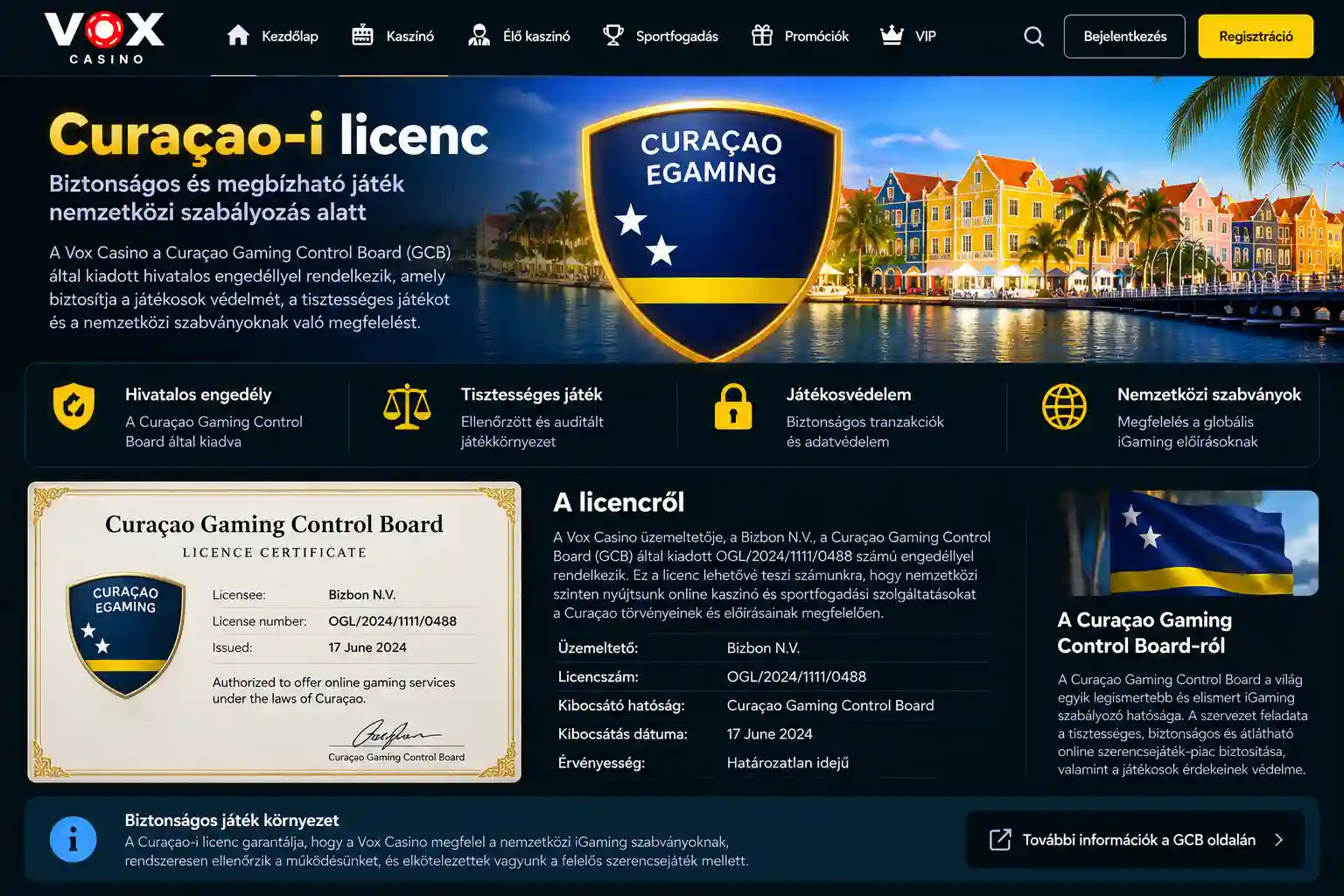Click the Vox Casino logo
Screen dimensions: 1344x896
(x=104, y=38)
